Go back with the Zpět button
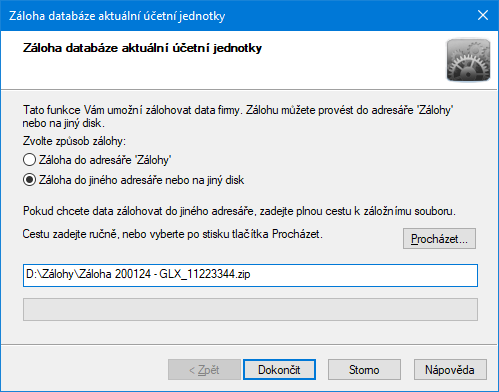Image resolution: width=499 pixels, height=392 pixels. (204, 370)
